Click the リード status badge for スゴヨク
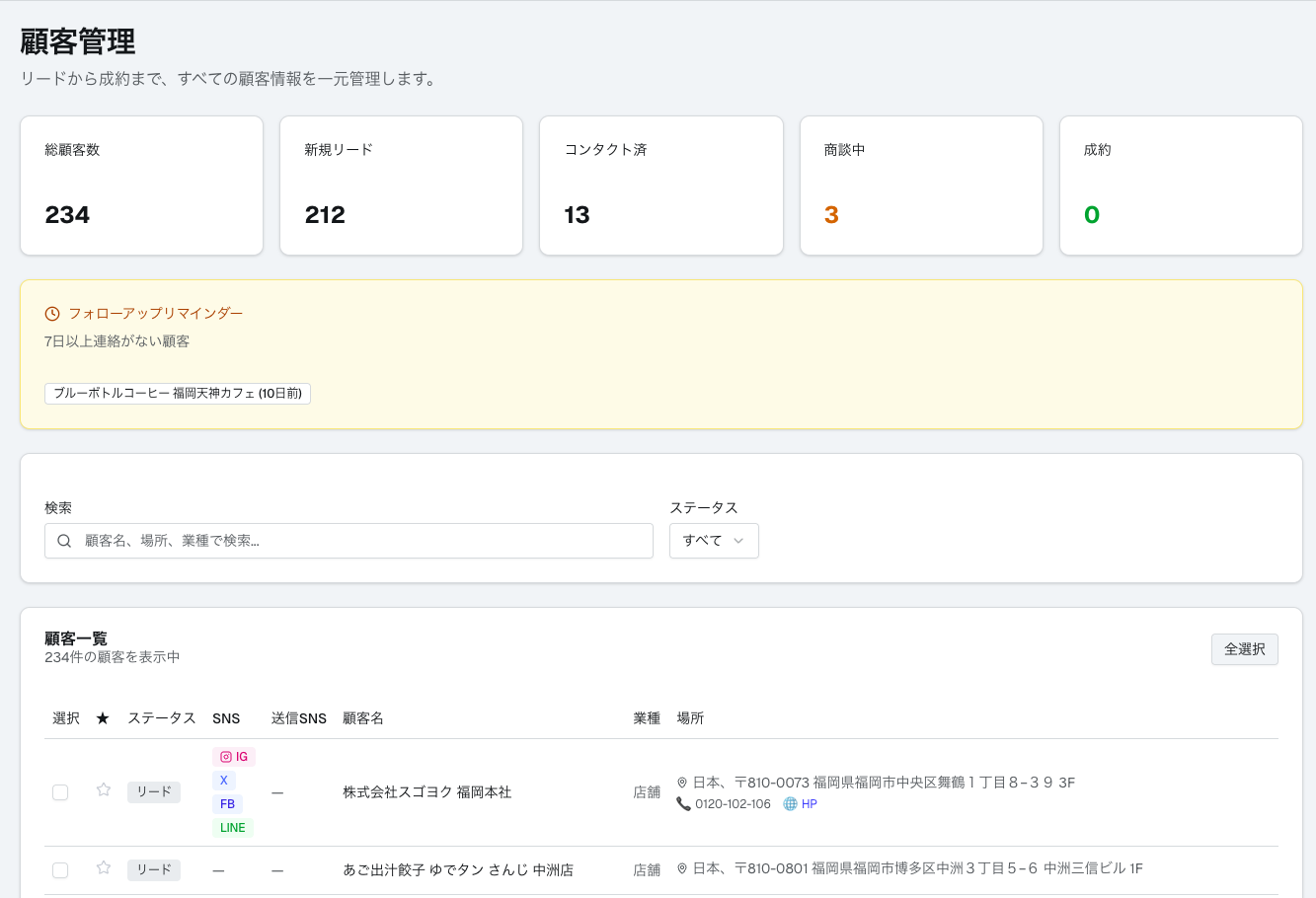The width and height of the screenshot is (1316, 898). pos(153,791)
